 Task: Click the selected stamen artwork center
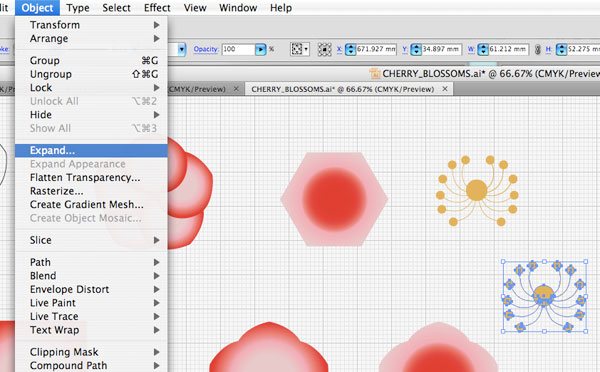coord(544,296)
